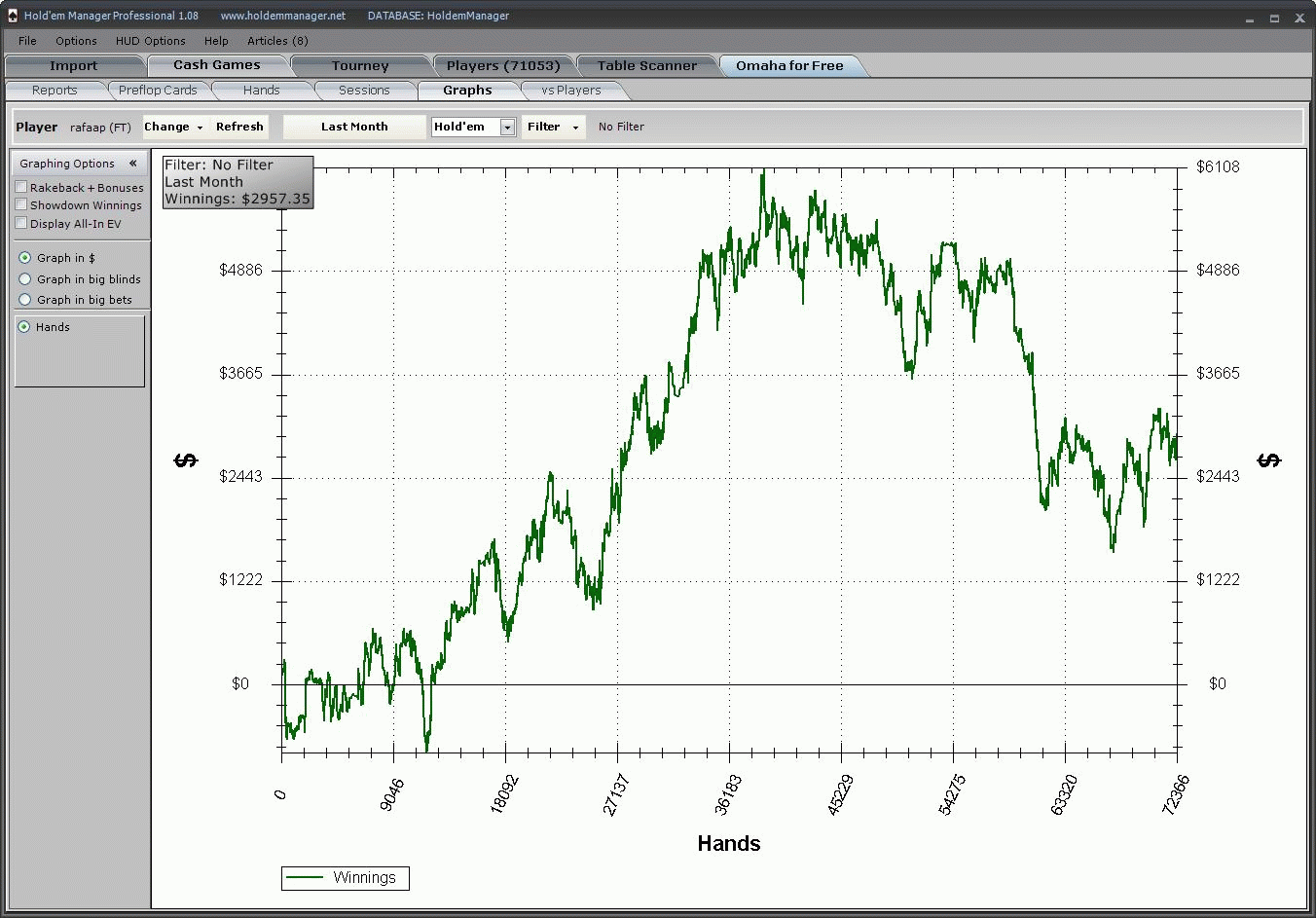
Task: Open the Preflop Cards sub-tab
Action: tap(158, 91)
